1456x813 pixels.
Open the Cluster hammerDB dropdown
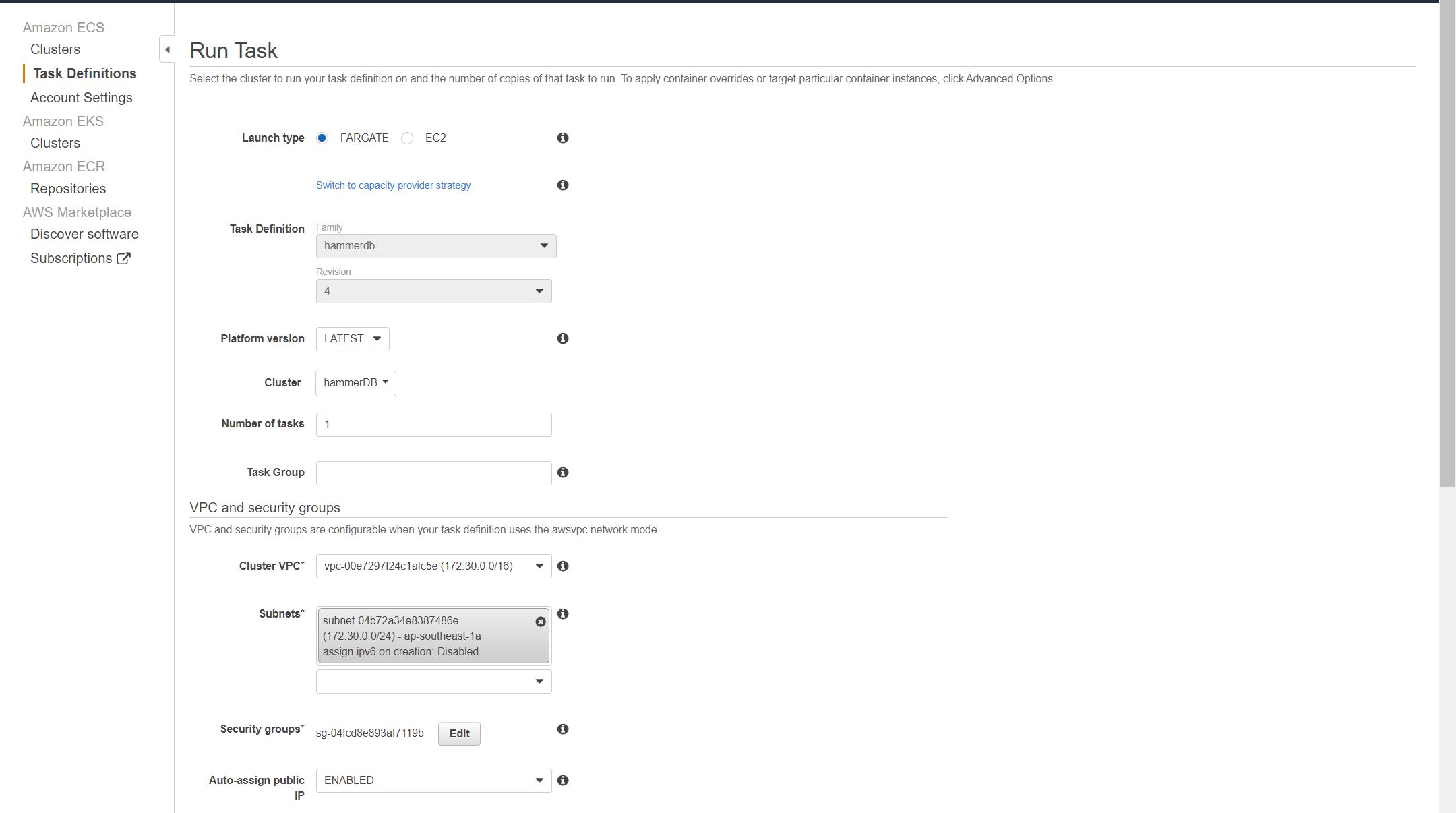click(355, 383)
